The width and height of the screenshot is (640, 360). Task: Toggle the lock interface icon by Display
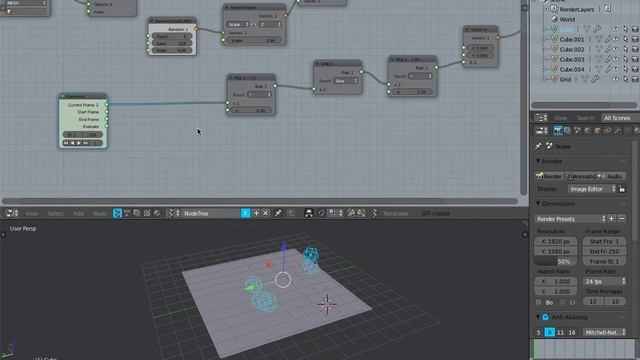(622, 189)
